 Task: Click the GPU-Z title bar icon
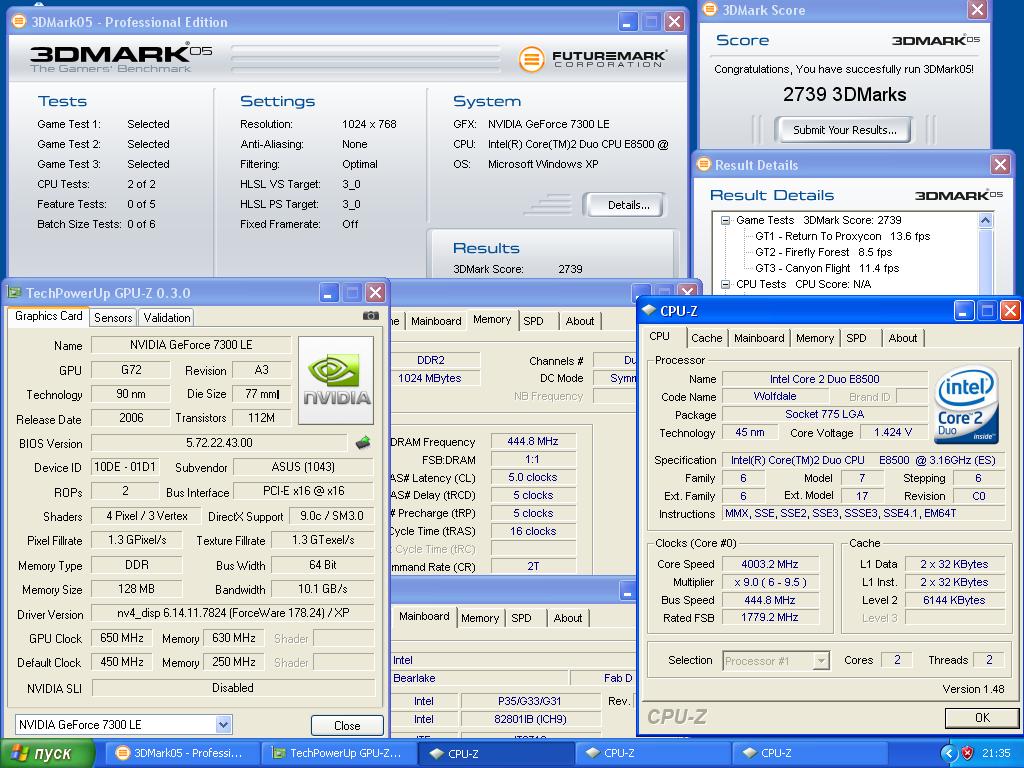tap(14, 293)
